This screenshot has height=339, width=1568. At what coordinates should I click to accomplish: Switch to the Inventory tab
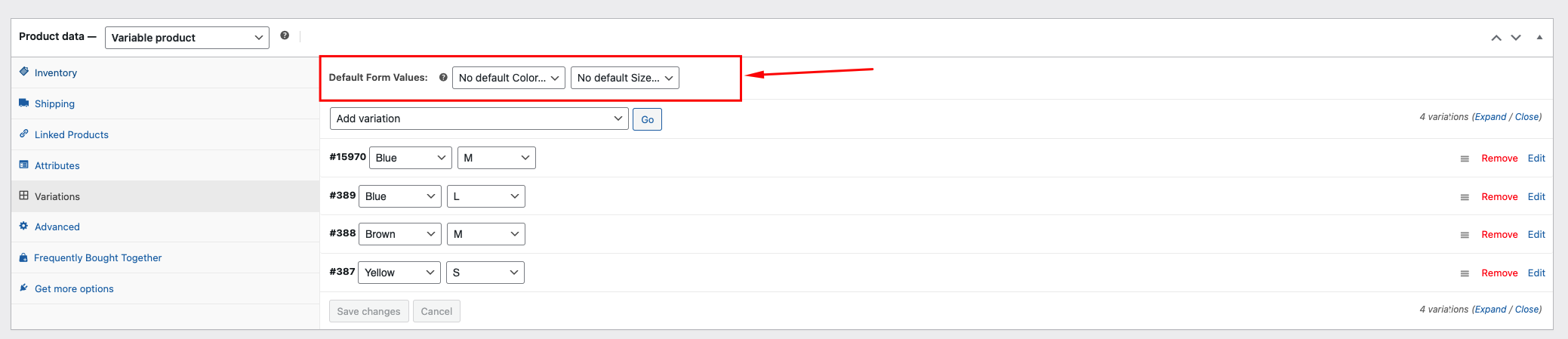56,72
